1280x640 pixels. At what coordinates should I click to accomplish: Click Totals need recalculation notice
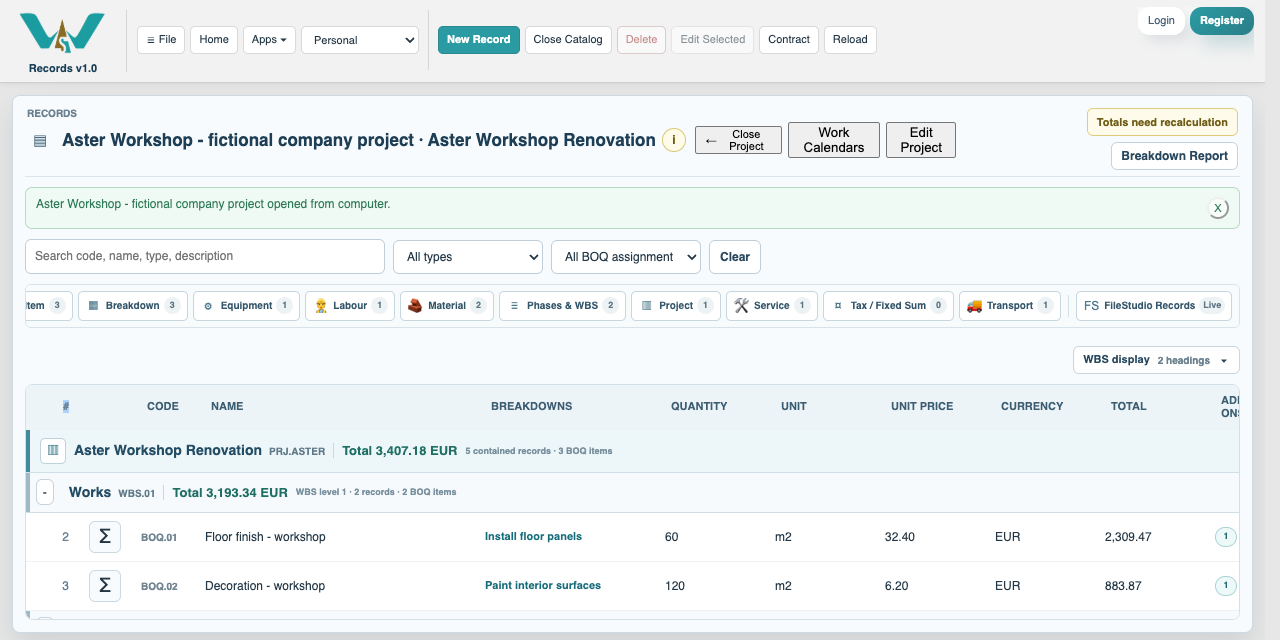click(1162, 122)
